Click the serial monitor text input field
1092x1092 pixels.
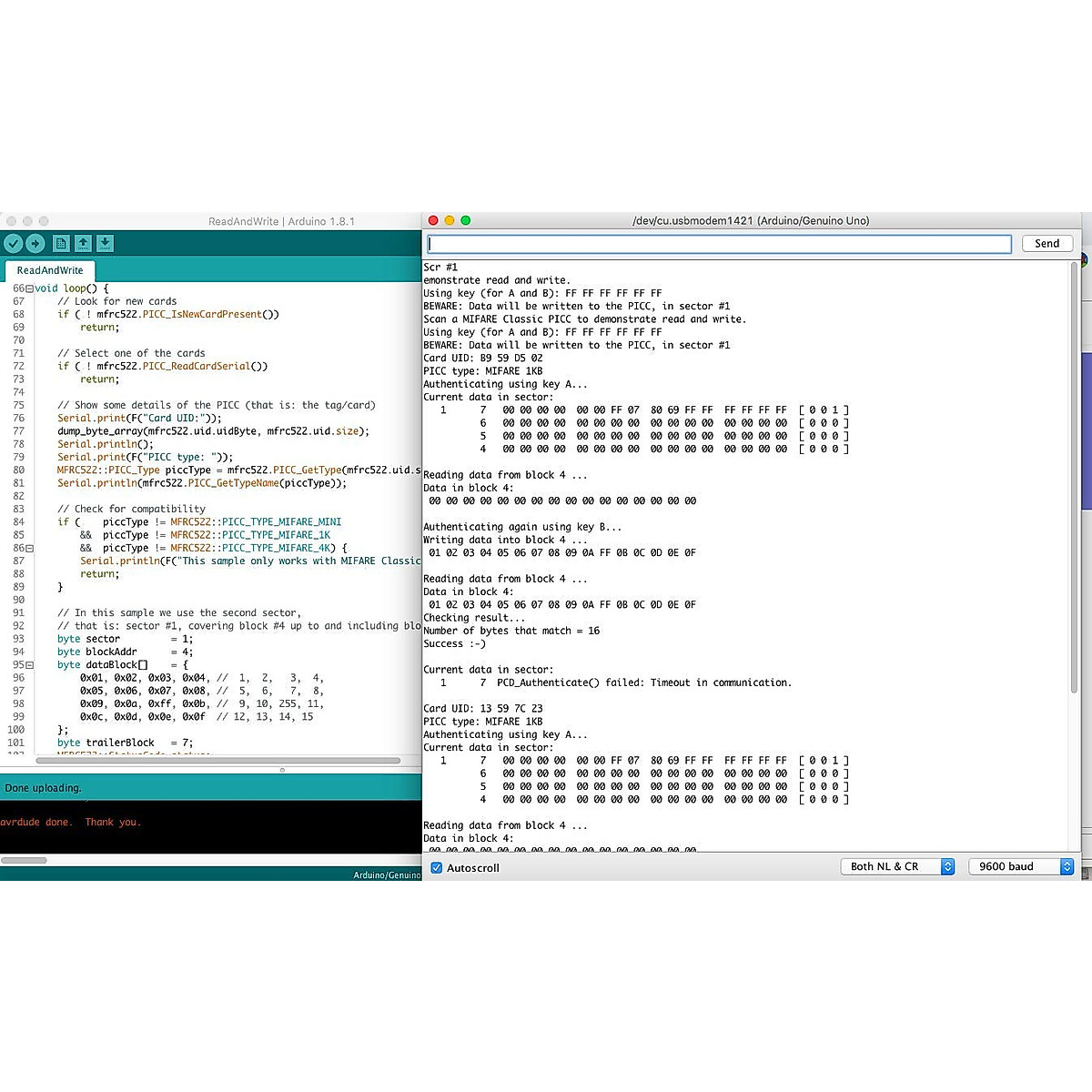pyautogui.click(x=719, y=244)
